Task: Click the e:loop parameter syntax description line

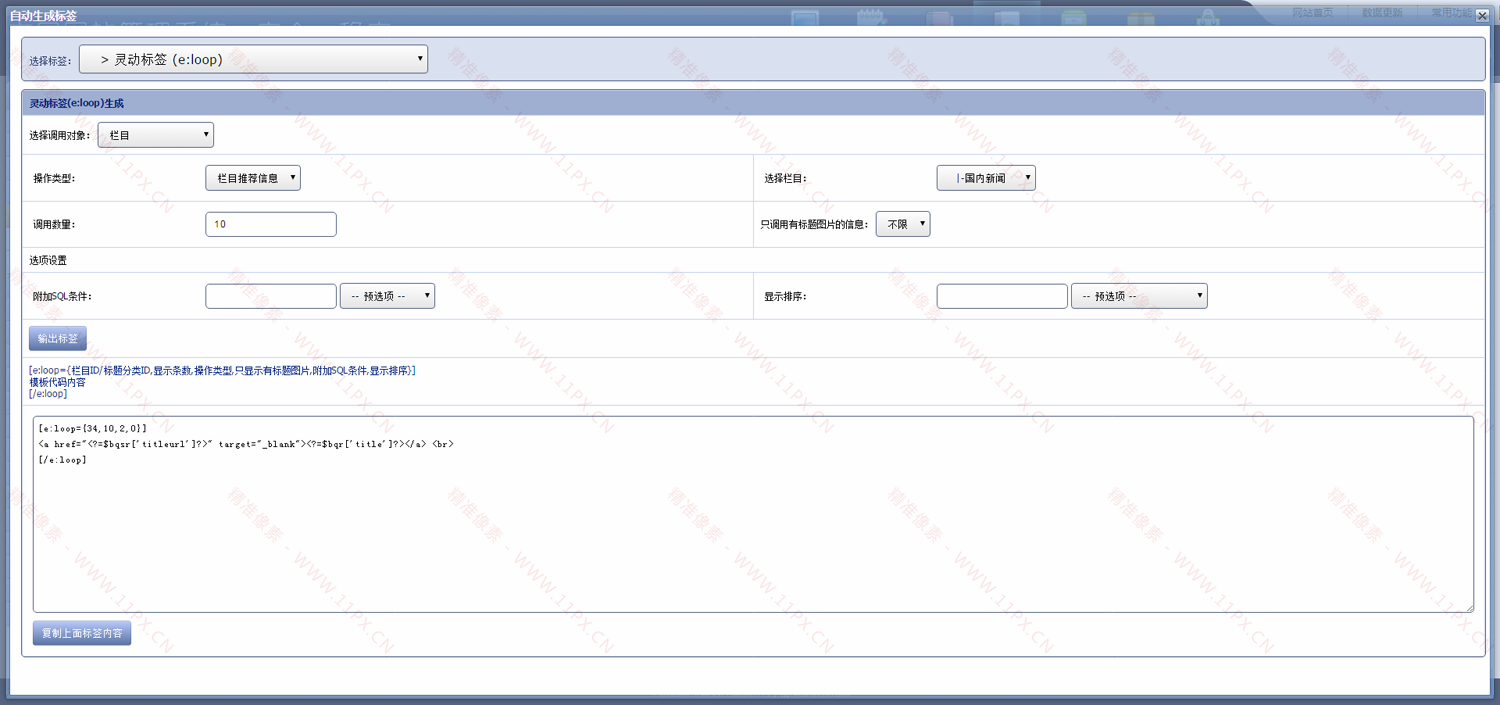Action: [x=222, y=370]
